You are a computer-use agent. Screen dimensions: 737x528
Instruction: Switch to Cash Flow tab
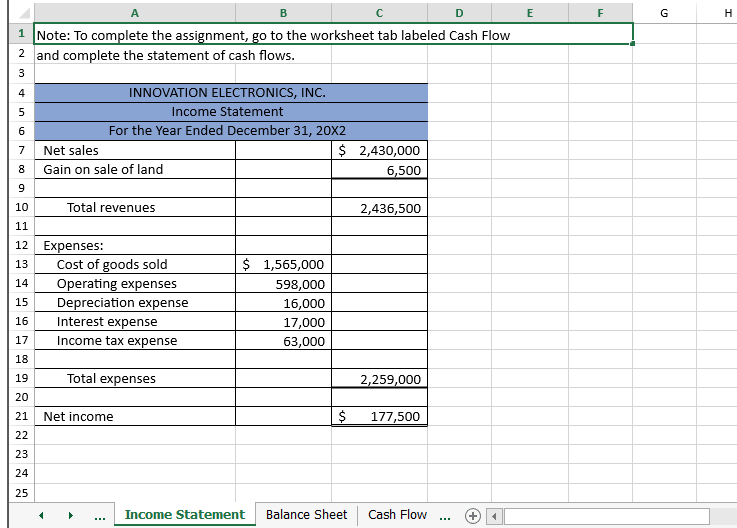coord(397,515)
